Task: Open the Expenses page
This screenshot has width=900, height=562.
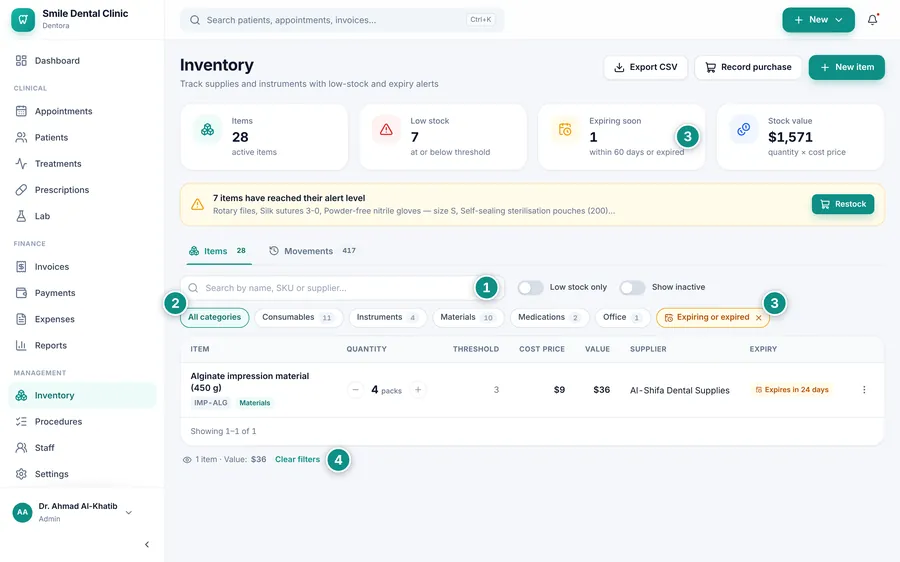Action: [x=82, y=319]
